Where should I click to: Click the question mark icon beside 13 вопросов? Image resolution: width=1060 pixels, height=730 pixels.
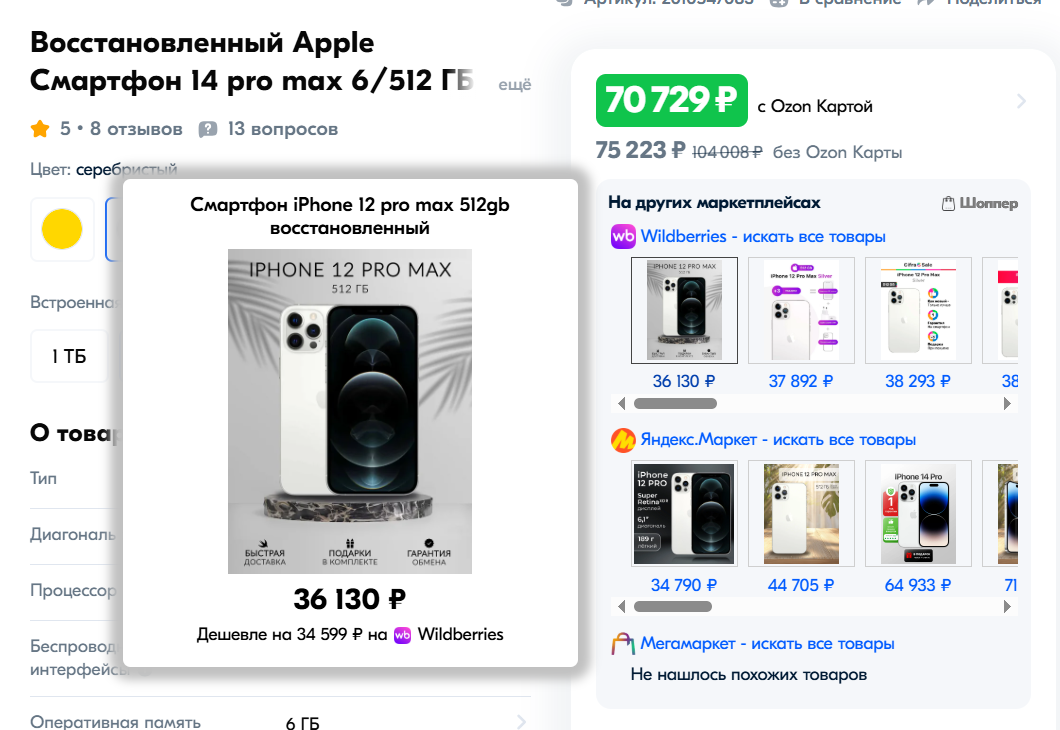pyautogui.click(x=208, y=129)
